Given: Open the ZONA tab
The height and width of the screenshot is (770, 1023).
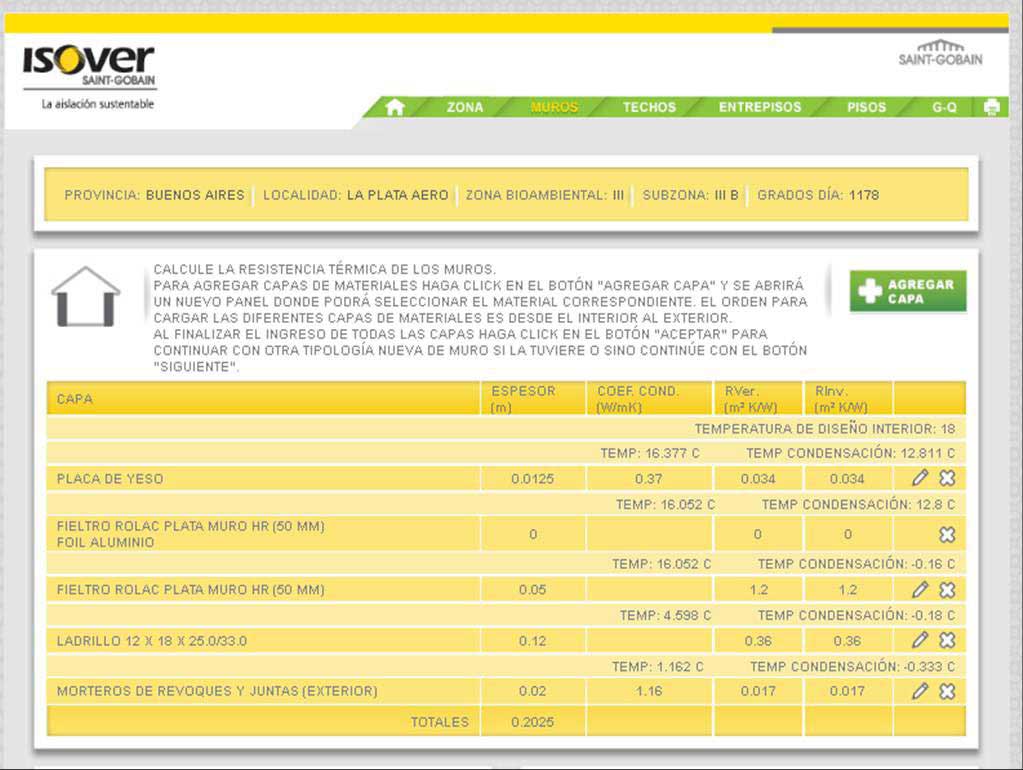Looking at the screenshot, I should click(x=464, y=107).
